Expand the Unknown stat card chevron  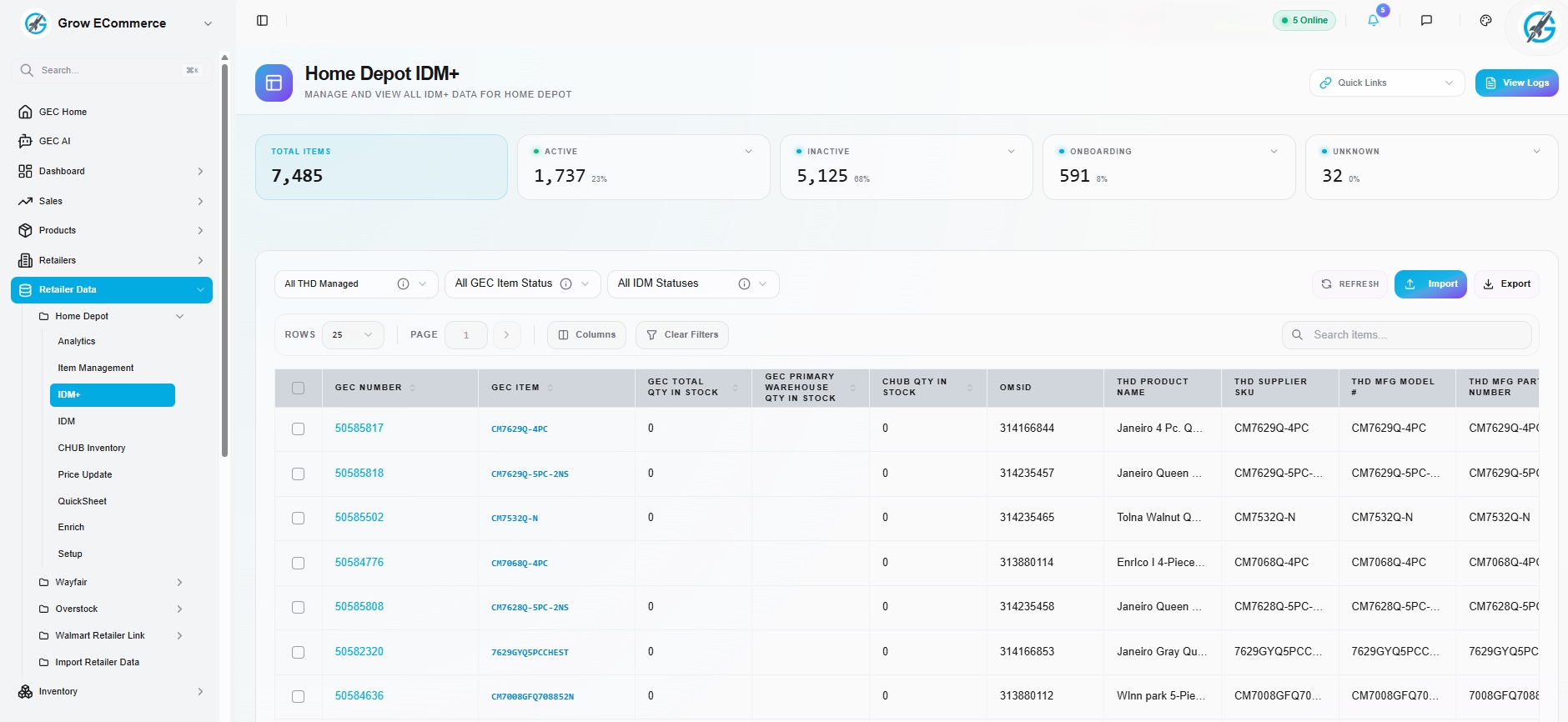(1536, 152)
